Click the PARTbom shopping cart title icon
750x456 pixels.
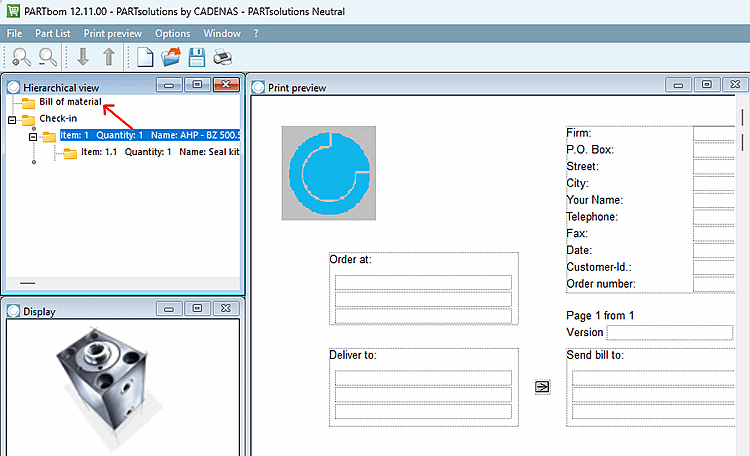tap(13, 11)
